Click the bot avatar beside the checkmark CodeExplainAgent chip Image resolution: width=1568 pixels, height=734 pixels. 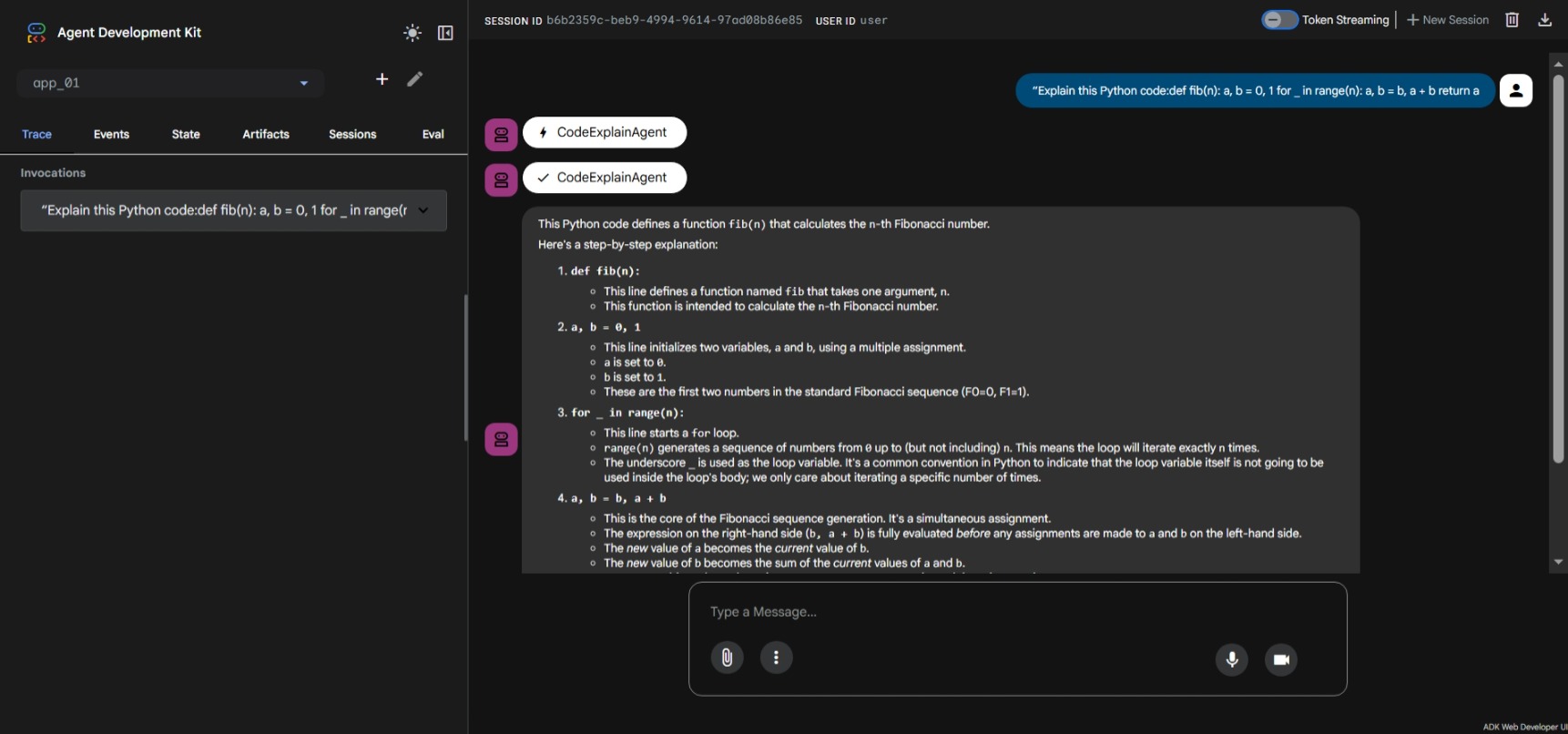pos(501,180)
